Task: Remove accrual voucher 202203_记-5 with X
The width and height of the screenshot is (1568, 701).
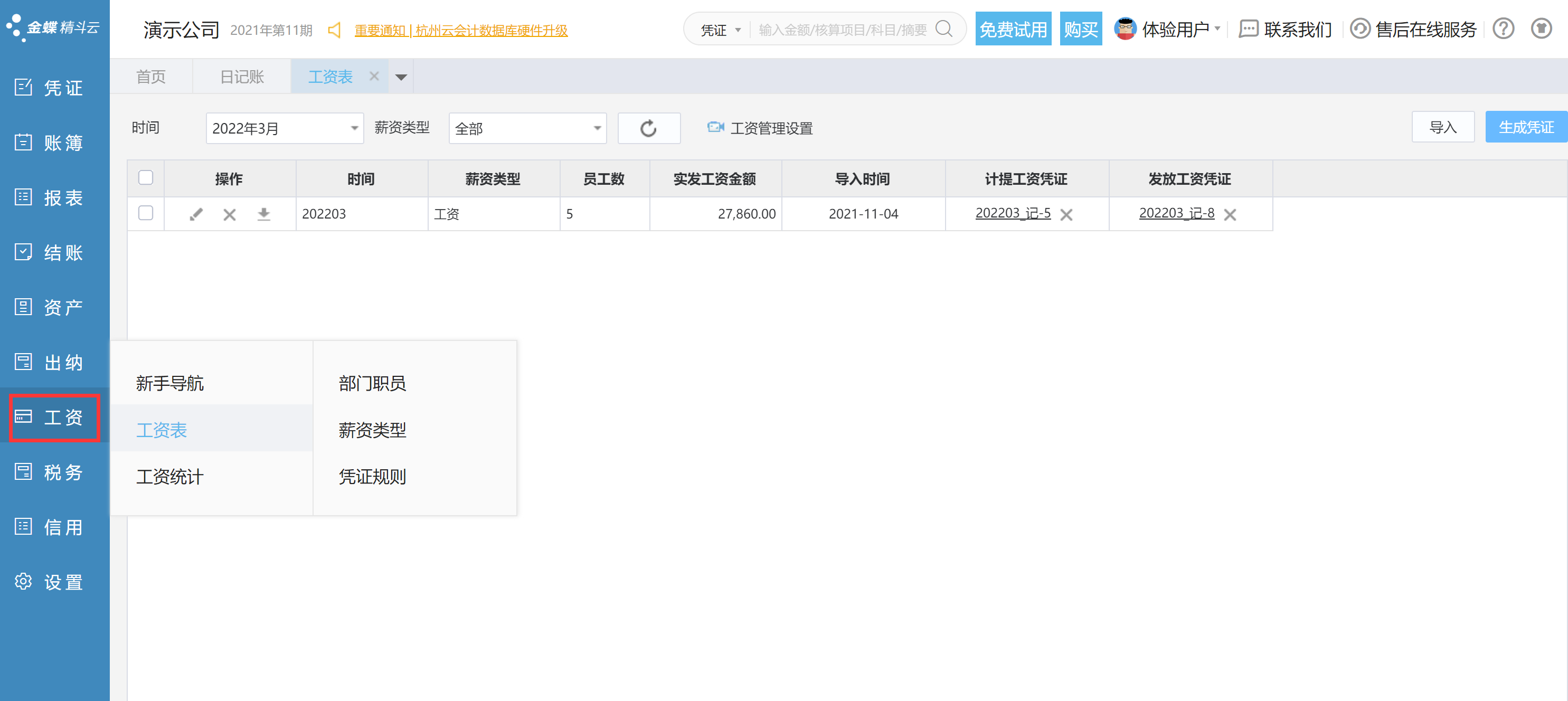Action: pos(1066,215)
